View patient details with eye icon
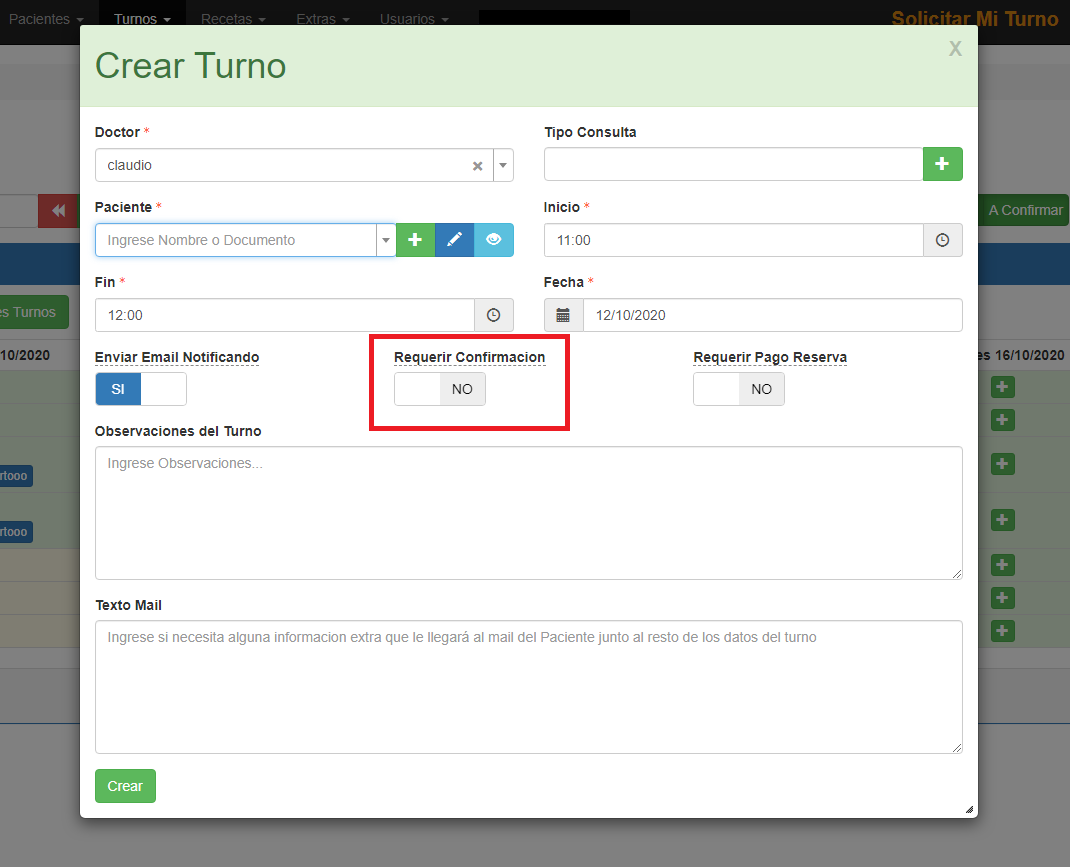This screenshot has height=867, width=1072. (493, 240)
